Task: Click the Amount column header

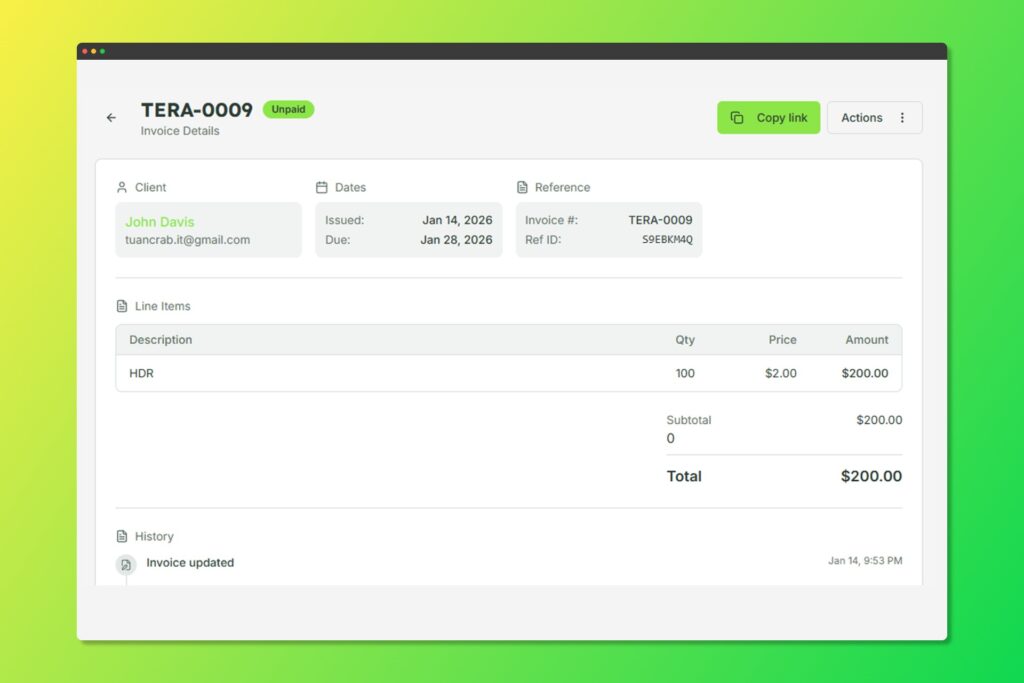Action: coord(866,340)
